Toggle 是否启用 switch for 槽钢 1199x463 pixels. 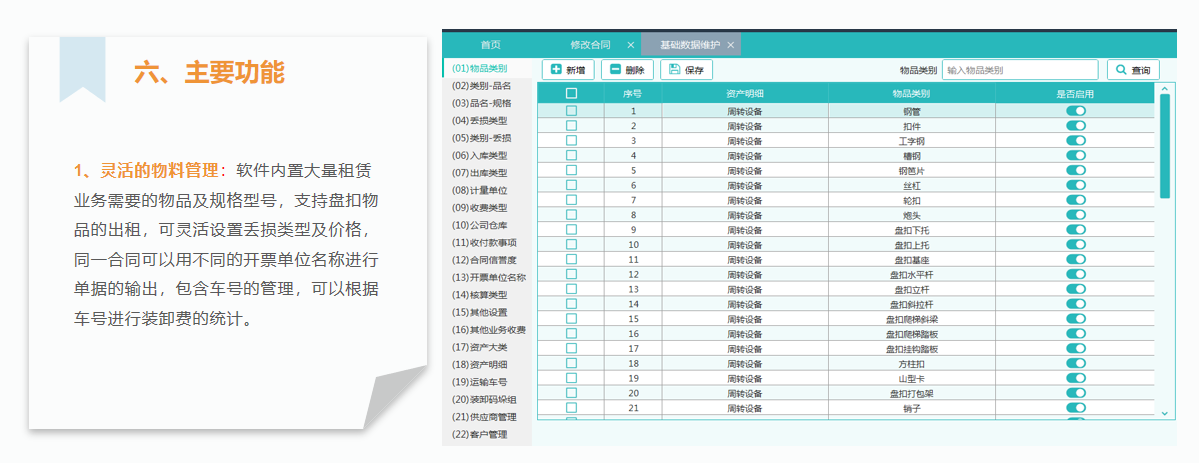click(1076, 155)
